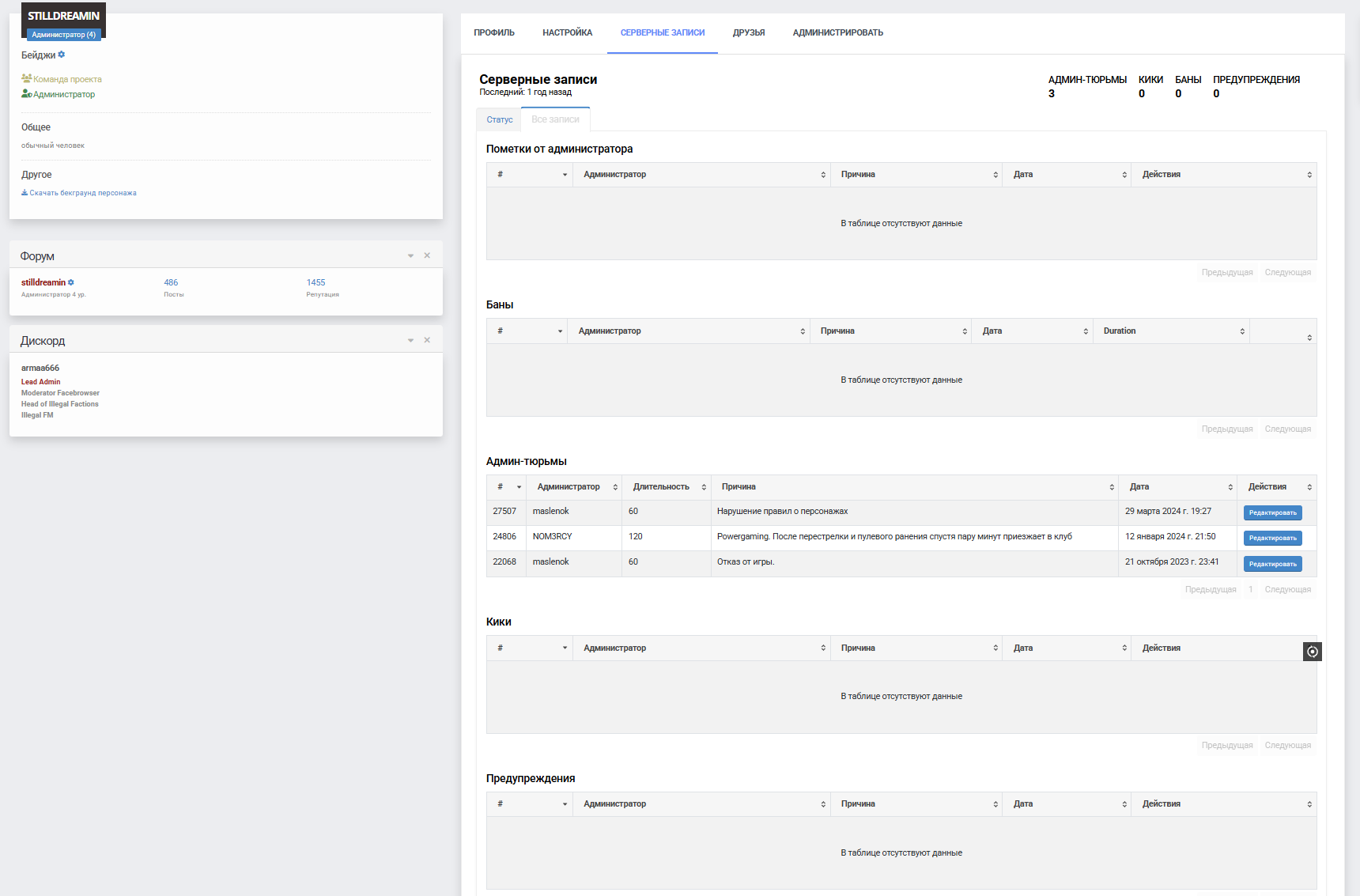Click Следующая under Баны table
This screenshot has width=1360, height=896.
point(1288,429)
